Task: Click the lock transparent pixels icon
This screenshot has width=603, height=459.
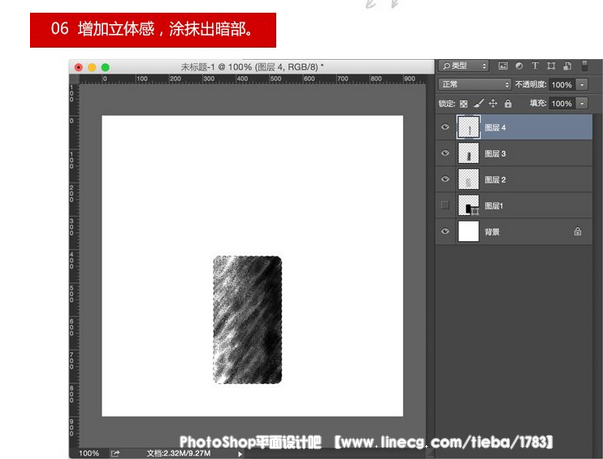Action: pos(463,103)
